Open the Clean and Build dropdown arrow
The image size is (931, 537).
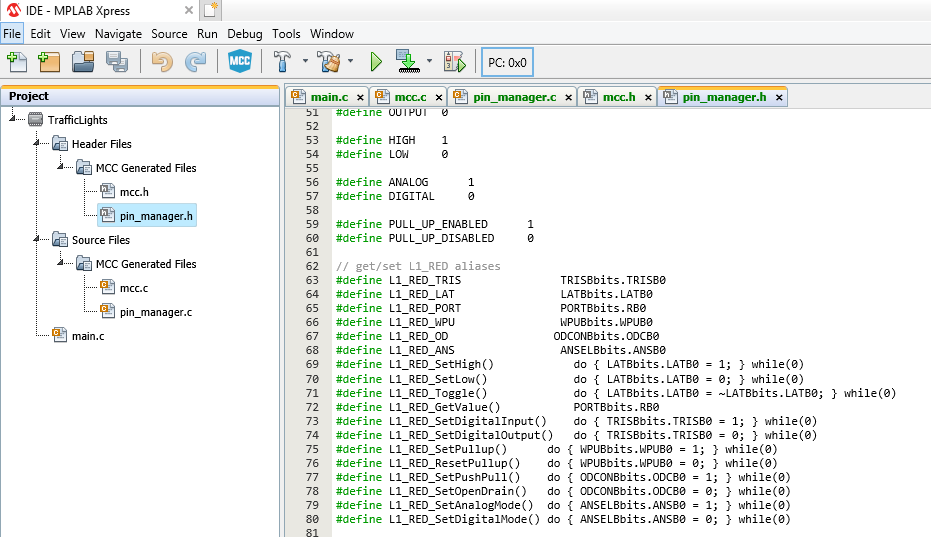[351, 62]
